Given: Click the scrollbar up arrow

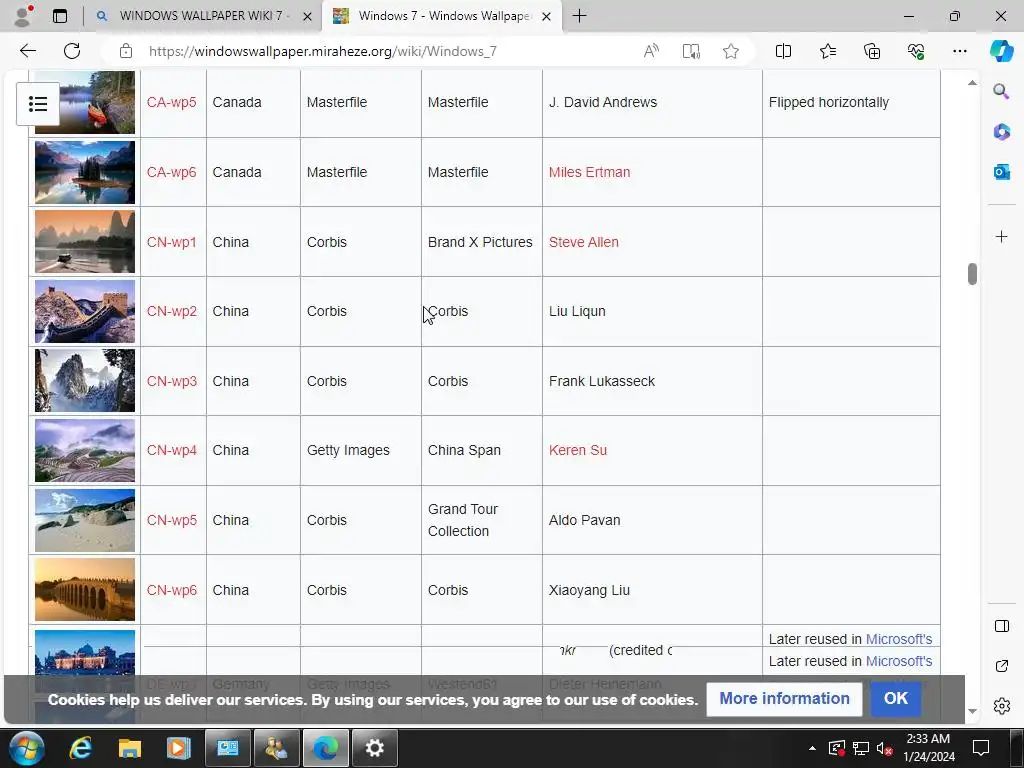Looking at the screenshot, I should click(972, 83).
